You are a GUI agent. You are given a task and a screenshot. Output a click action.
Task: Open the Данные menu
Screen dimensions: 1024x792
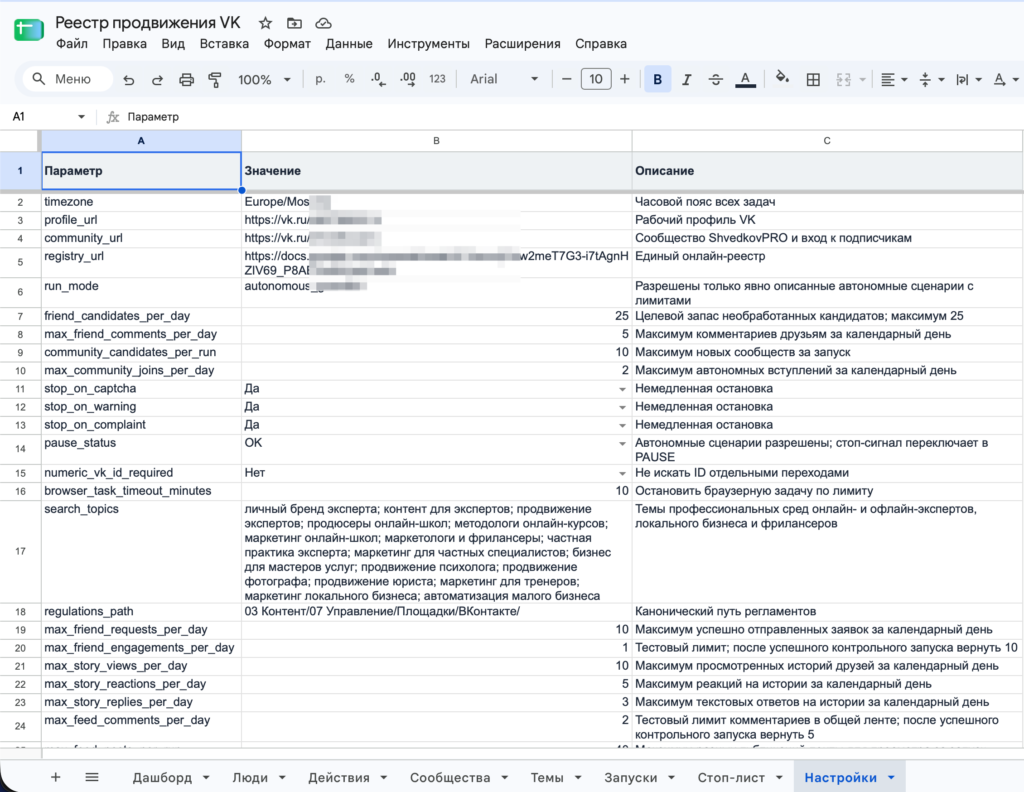pyautogui.click(x=349, y=44)
